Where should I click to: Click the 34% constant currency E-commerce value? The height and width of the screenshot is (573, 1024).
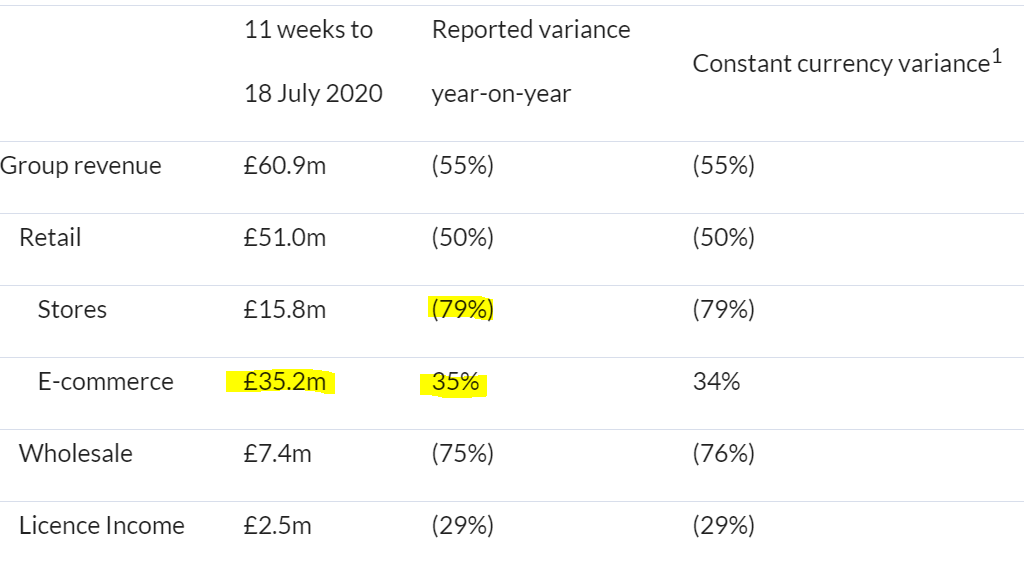tap(716, 382)
